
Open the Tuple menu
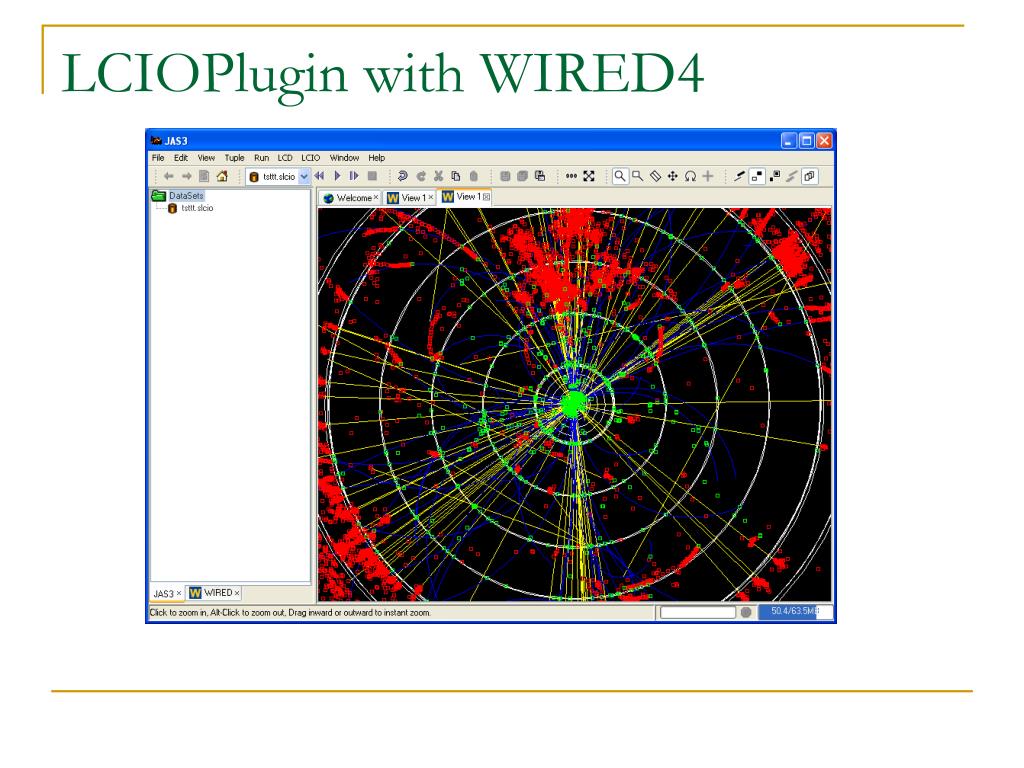(234, 158)
